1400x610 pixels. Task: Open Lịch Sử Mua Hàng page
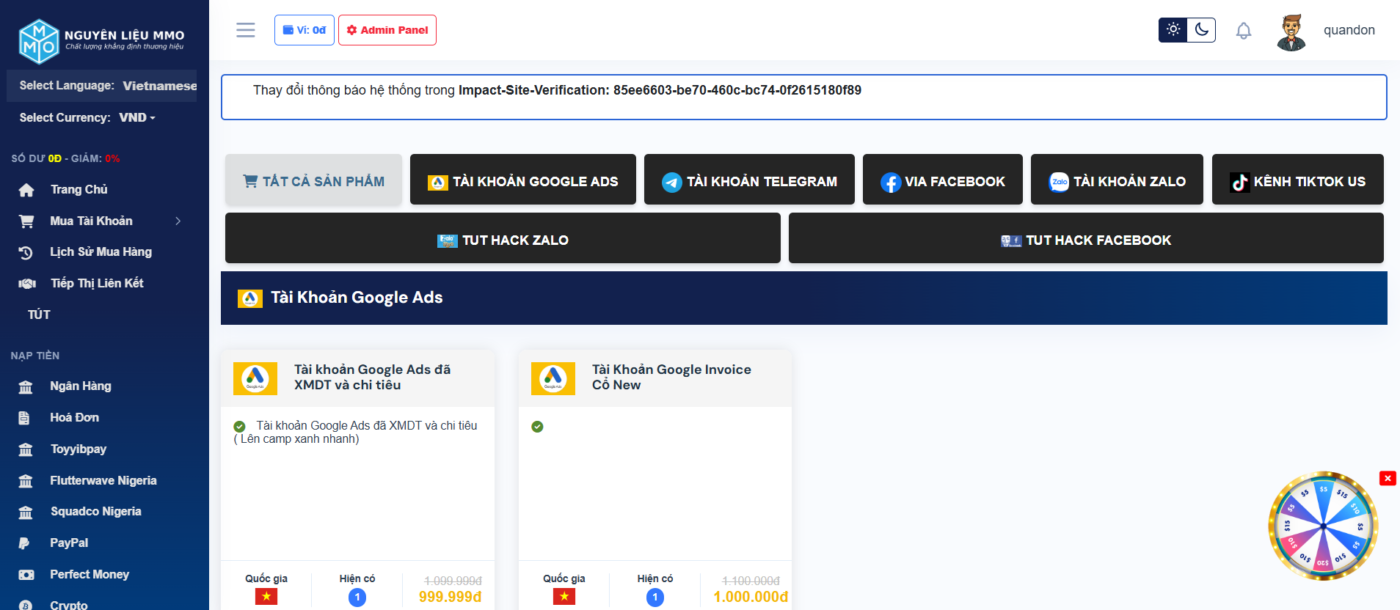[100, 252]
